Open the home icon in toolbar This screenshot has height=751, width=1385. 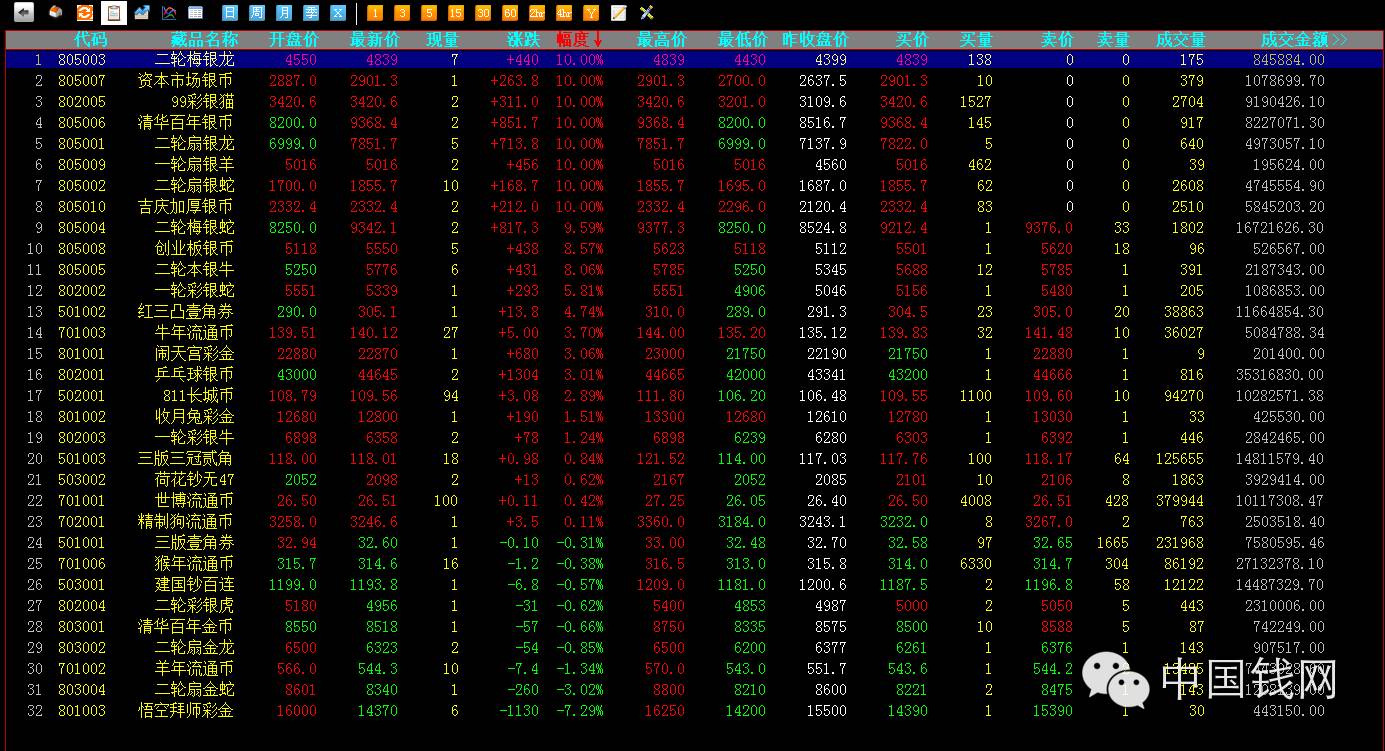(55, 13)
